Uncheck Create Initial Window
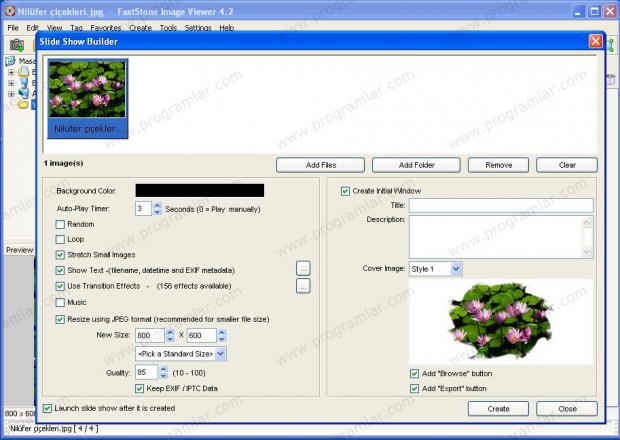 pyautogui.click(x=345, y=191)
